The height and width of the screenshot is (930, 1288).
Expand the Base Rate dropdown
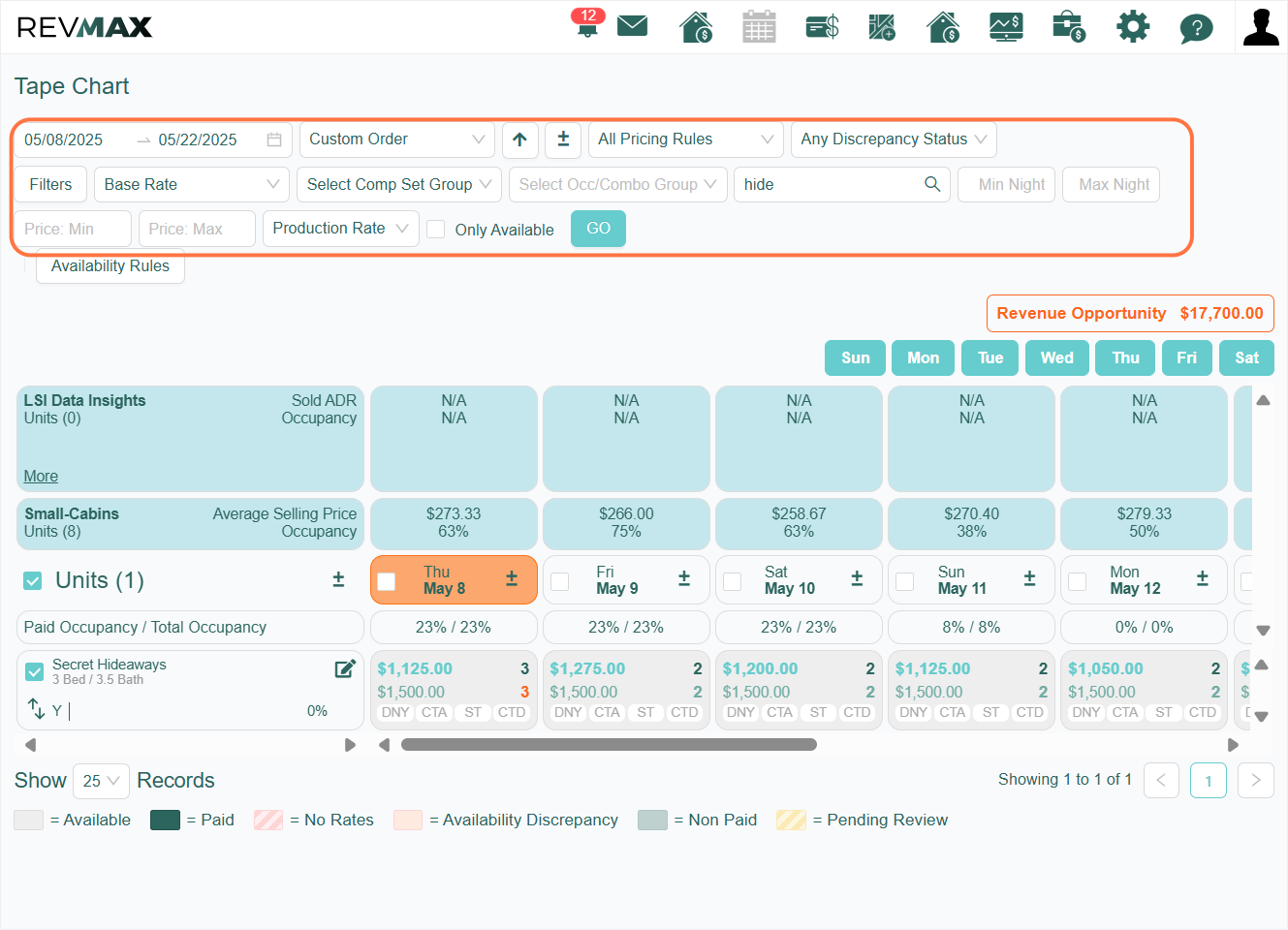(192, 184)
